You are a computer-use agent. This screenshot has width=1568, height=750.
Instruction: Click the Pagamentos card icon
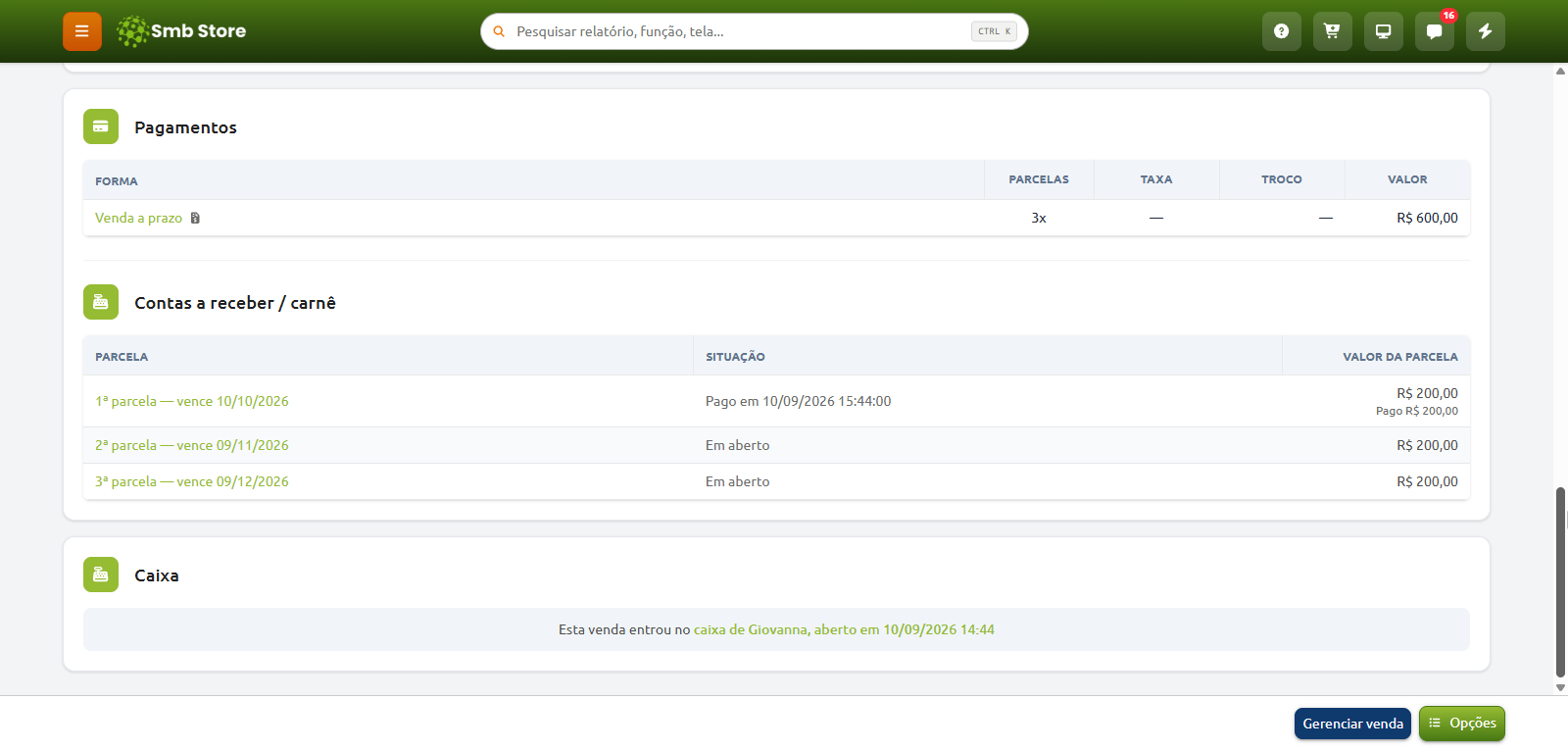point(101,126)
